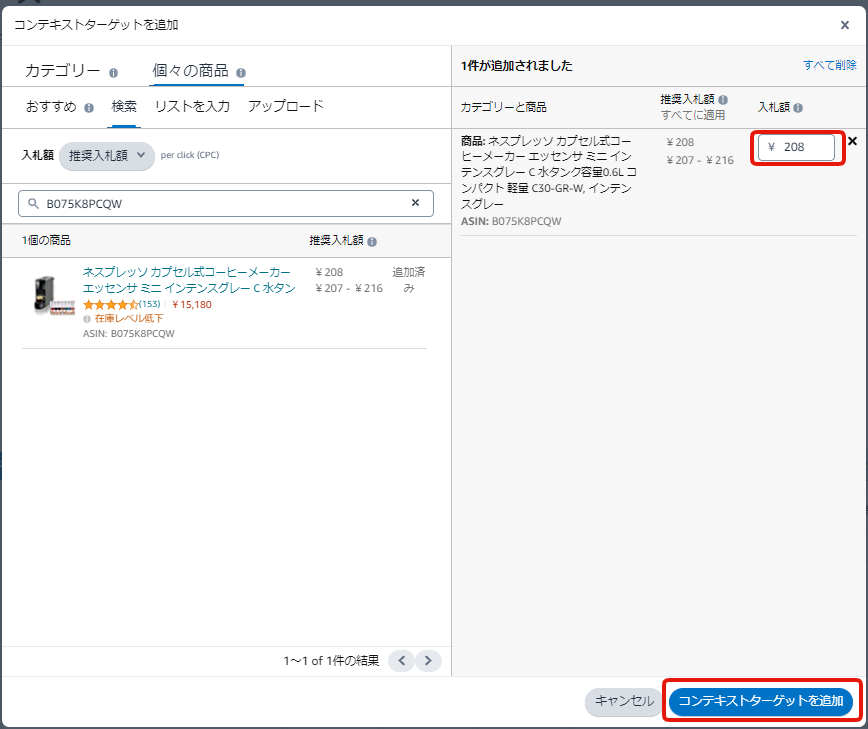Click info icon beside 在庫レベル低下 warning
868x729 pixels.
pyautogui.click(x=87, y=319)
